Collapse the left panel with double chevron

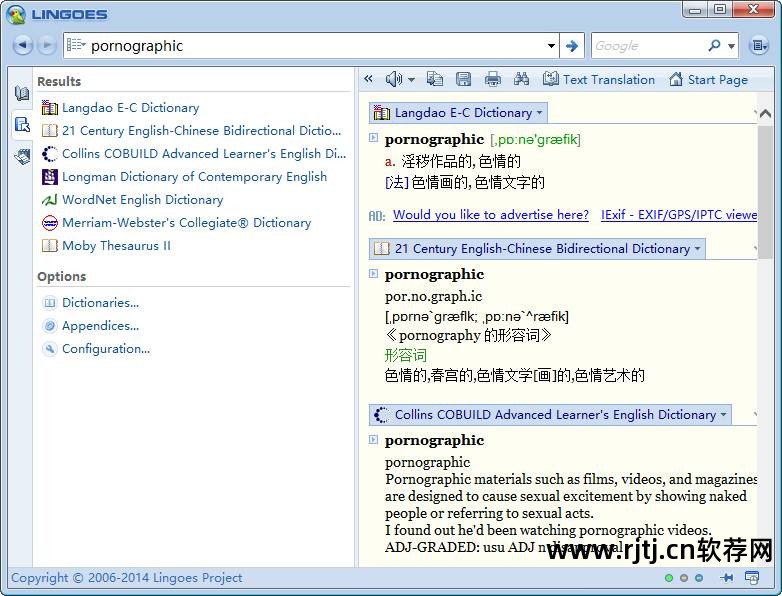[369, 79]
